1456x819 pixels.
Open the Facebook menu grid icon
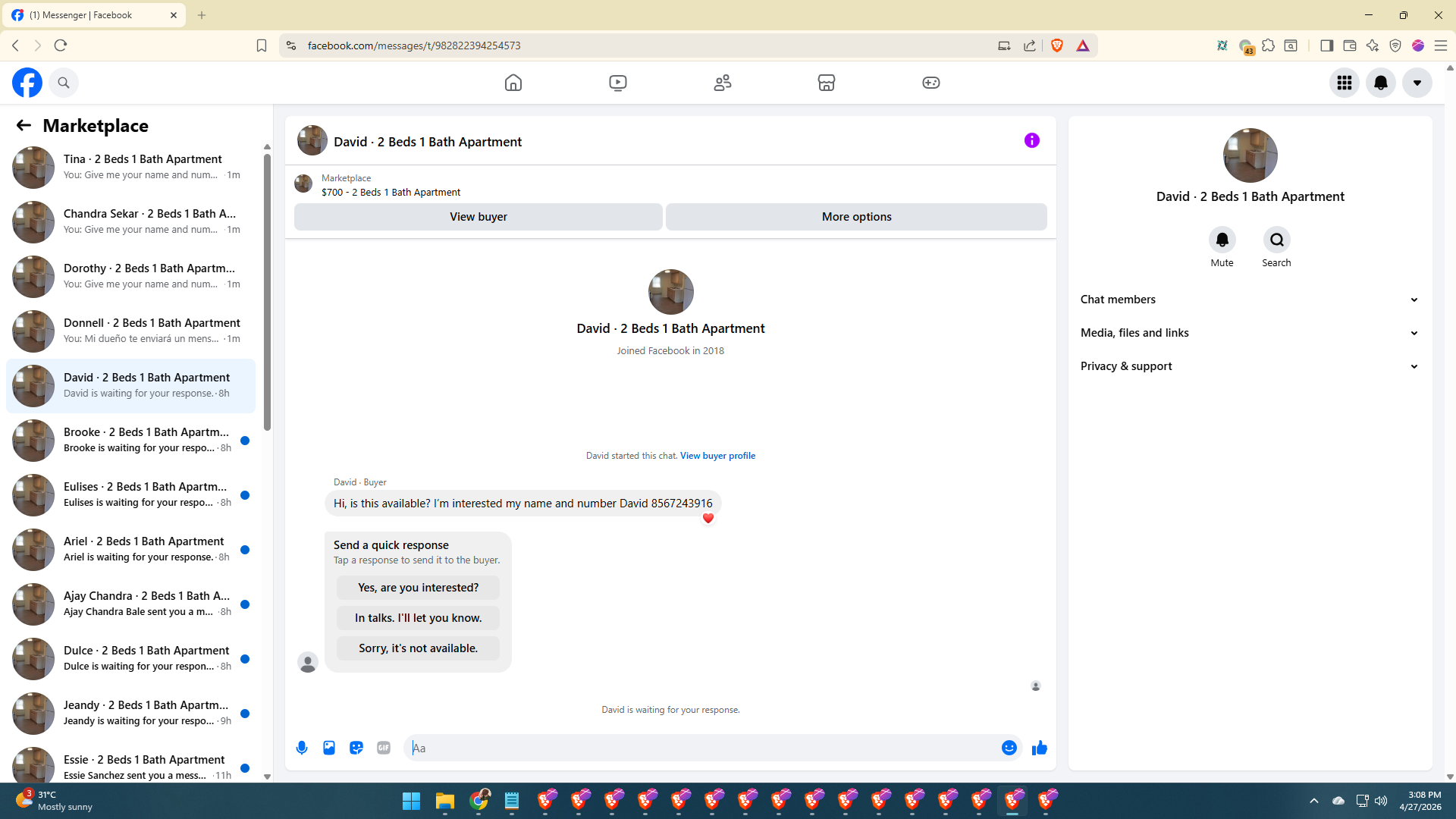1345,83
